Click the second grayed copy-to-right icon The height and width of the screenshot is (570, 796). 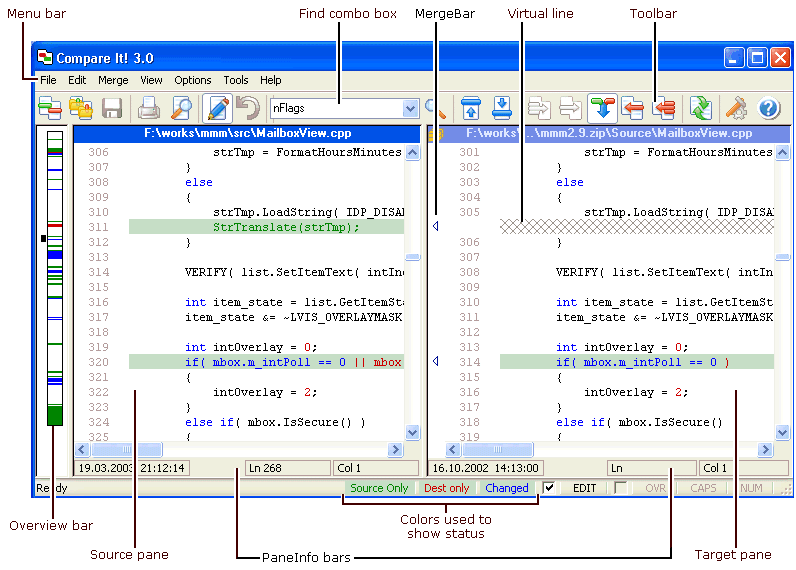(x=570, y=108)
